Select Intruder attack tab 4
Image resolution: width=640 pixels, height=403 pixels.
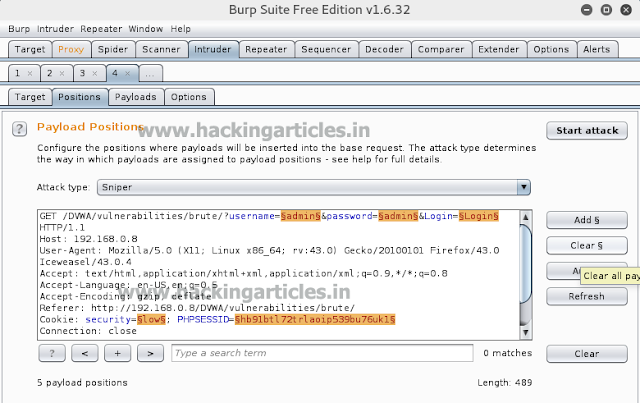pos(115,73)
